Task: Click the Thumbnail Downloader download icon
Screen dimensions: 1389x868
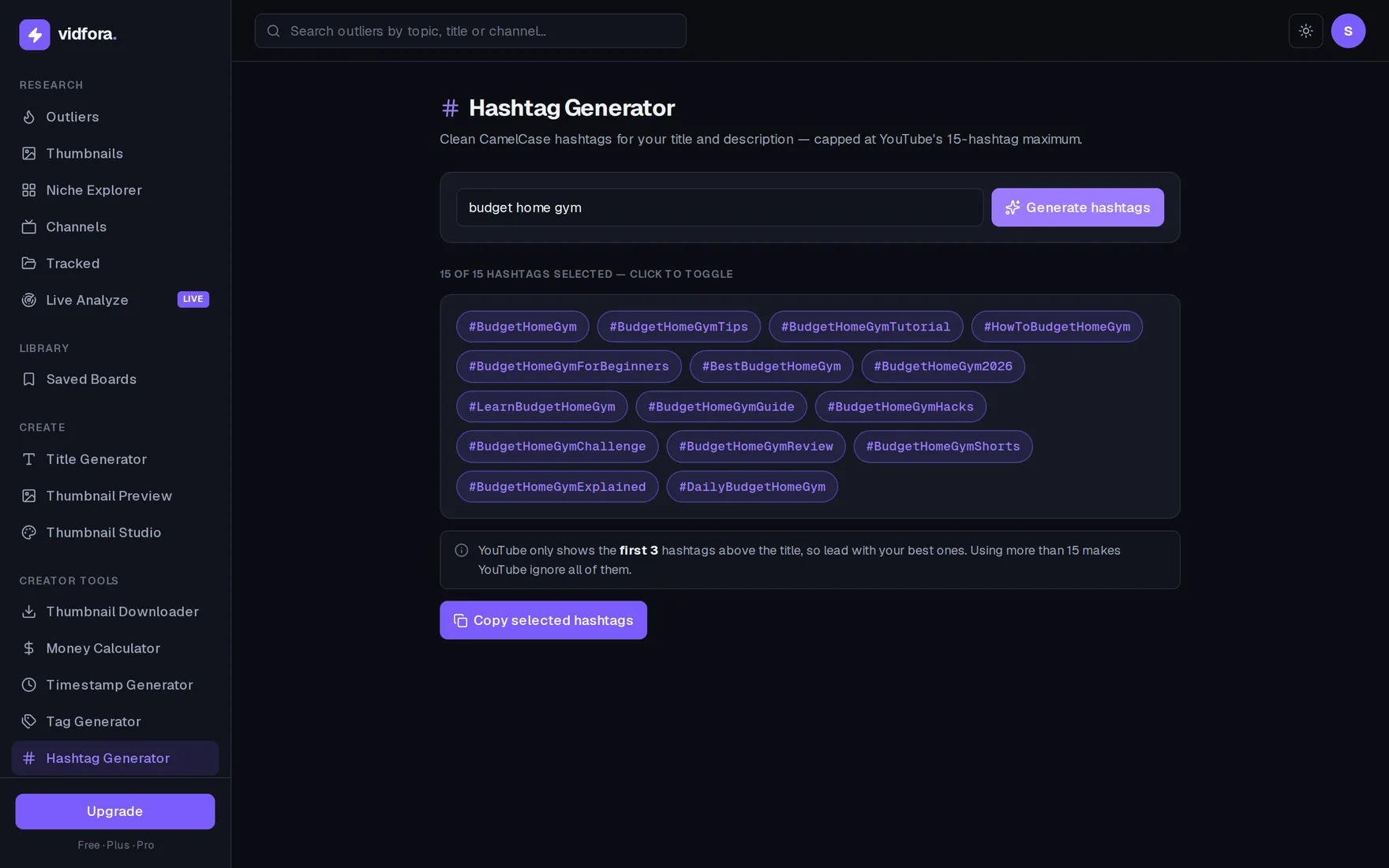Action: point(29,612)
